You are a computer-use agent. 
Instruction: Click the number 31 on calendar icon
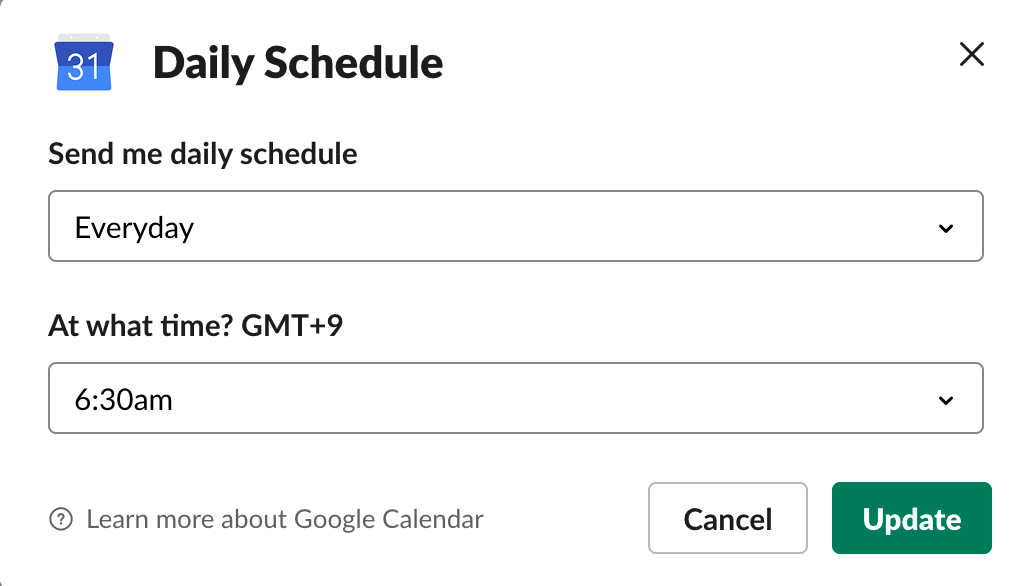coord(83,66)
